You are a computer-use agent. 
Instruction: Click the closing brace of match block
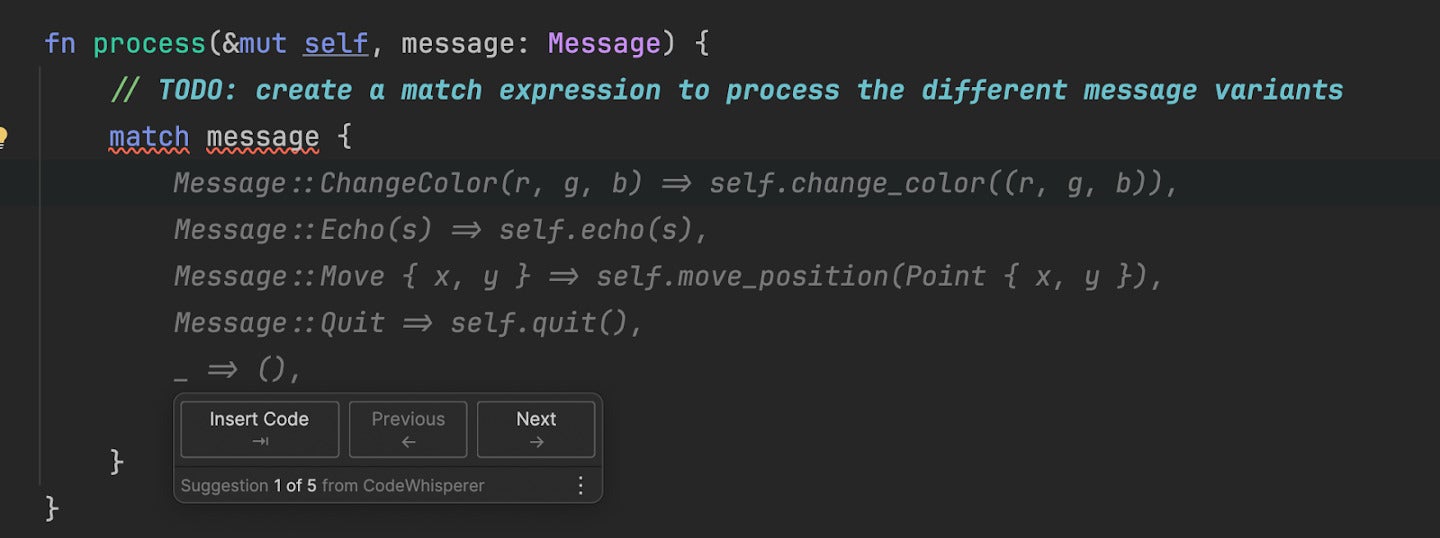pos(117,461)
